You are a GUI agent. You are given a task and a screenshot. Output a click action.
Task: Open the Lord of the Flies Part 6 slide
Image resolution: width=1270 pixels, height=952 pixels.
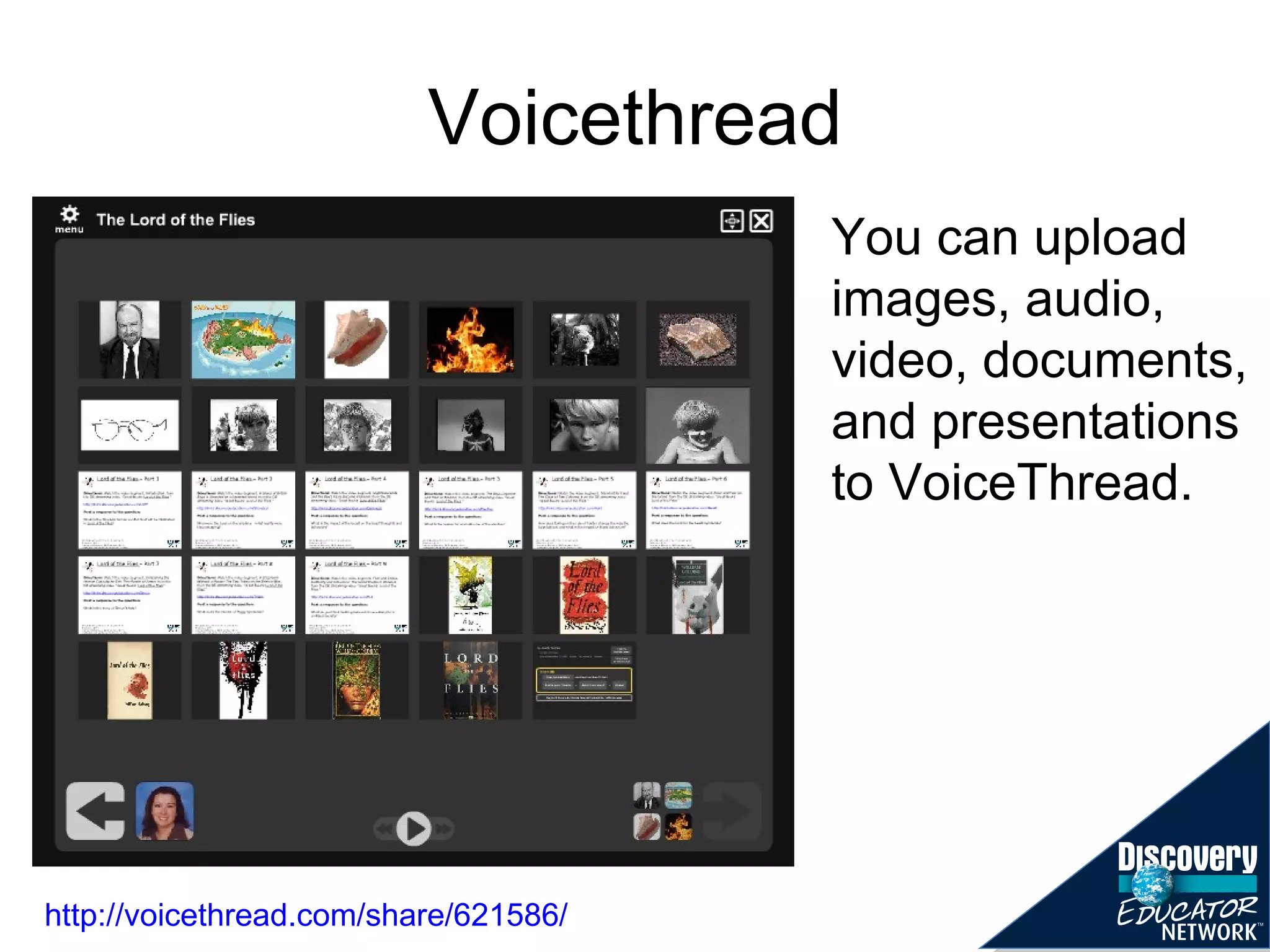698,510
